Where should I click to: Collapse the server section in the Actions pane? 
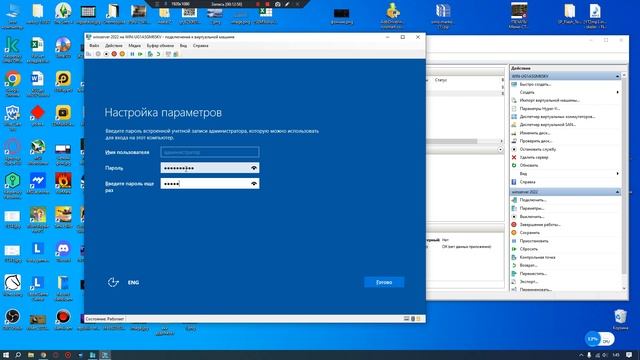[x=617, y=76]
